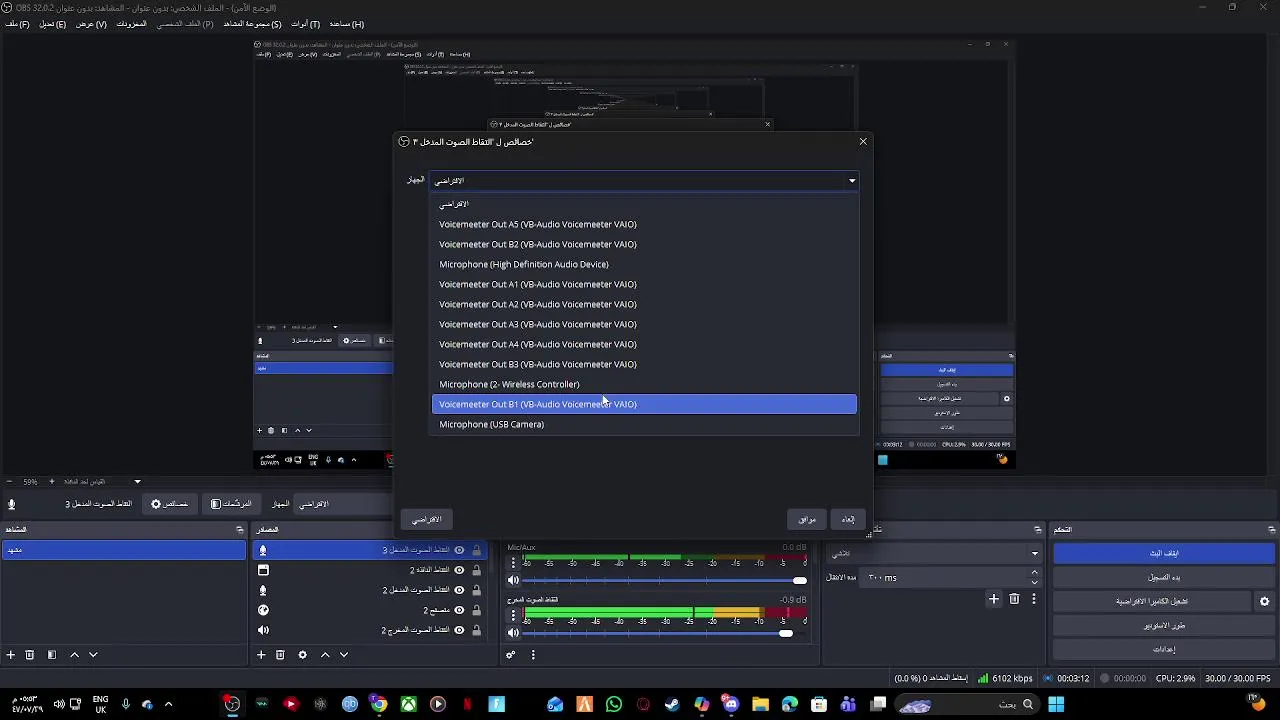The width and height of the screenshot is (1280, 720).
Task: Click Start Virtual Camera button
Action: 1152,601
